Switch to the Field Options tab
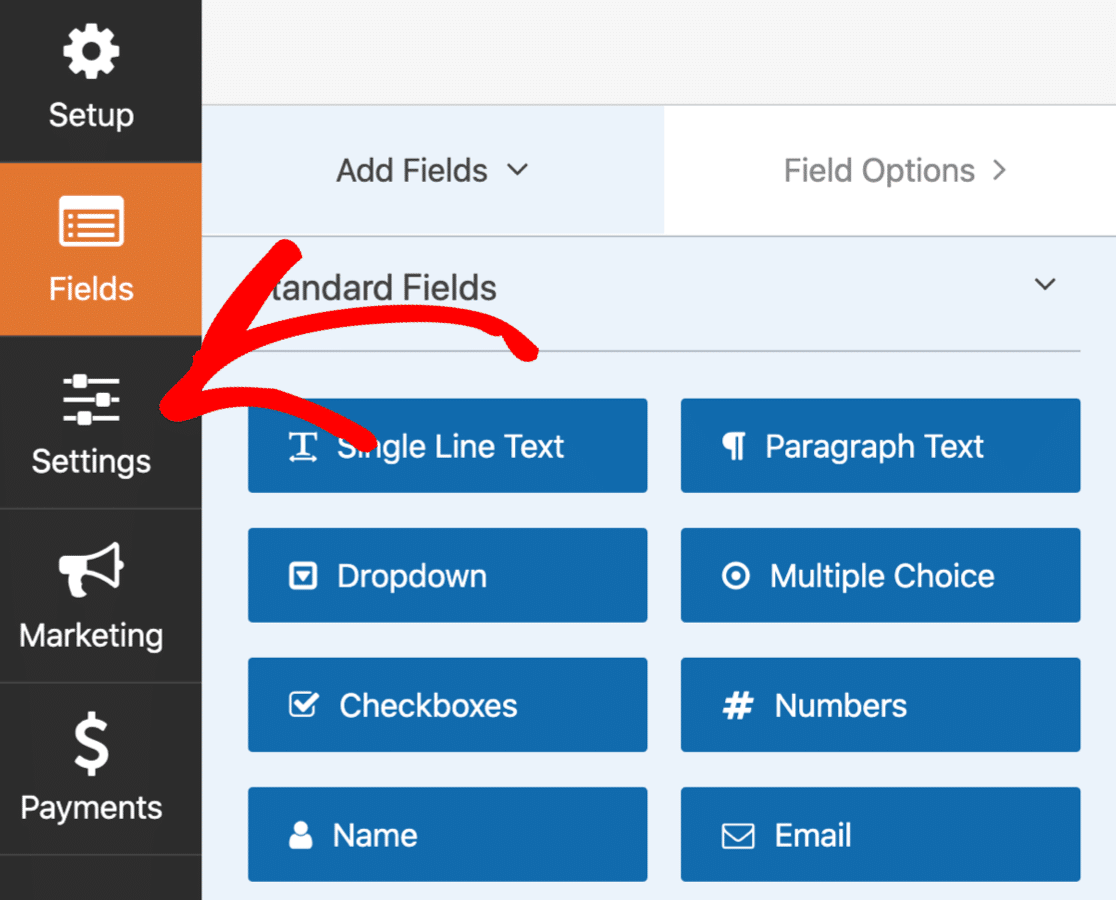Image resolution: width=1116 pixels, height=900 pixels. (880, 171)
